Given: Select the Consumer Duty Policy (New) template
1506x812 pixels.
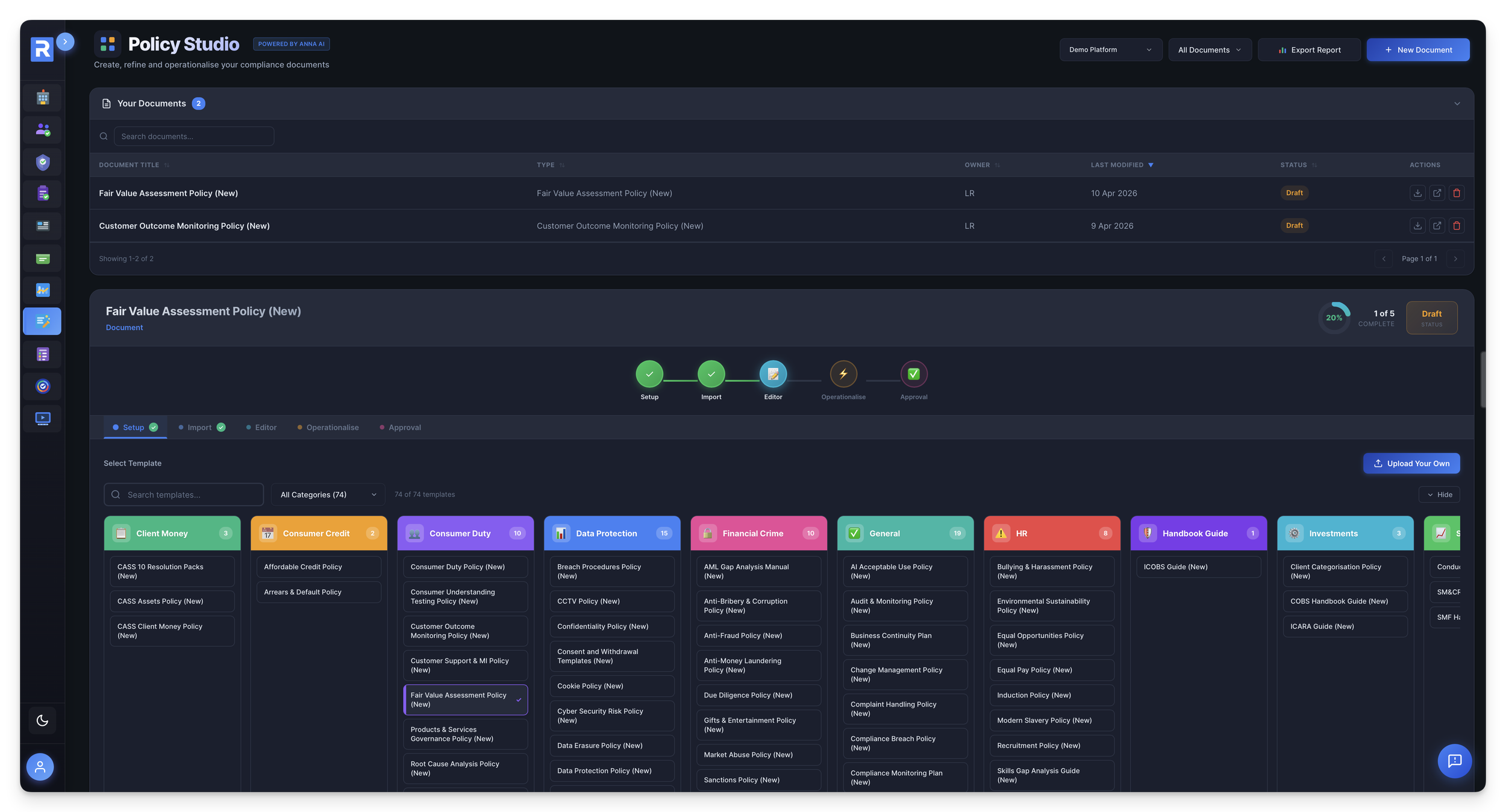Looking at the screenshot, I should [465, 567].
